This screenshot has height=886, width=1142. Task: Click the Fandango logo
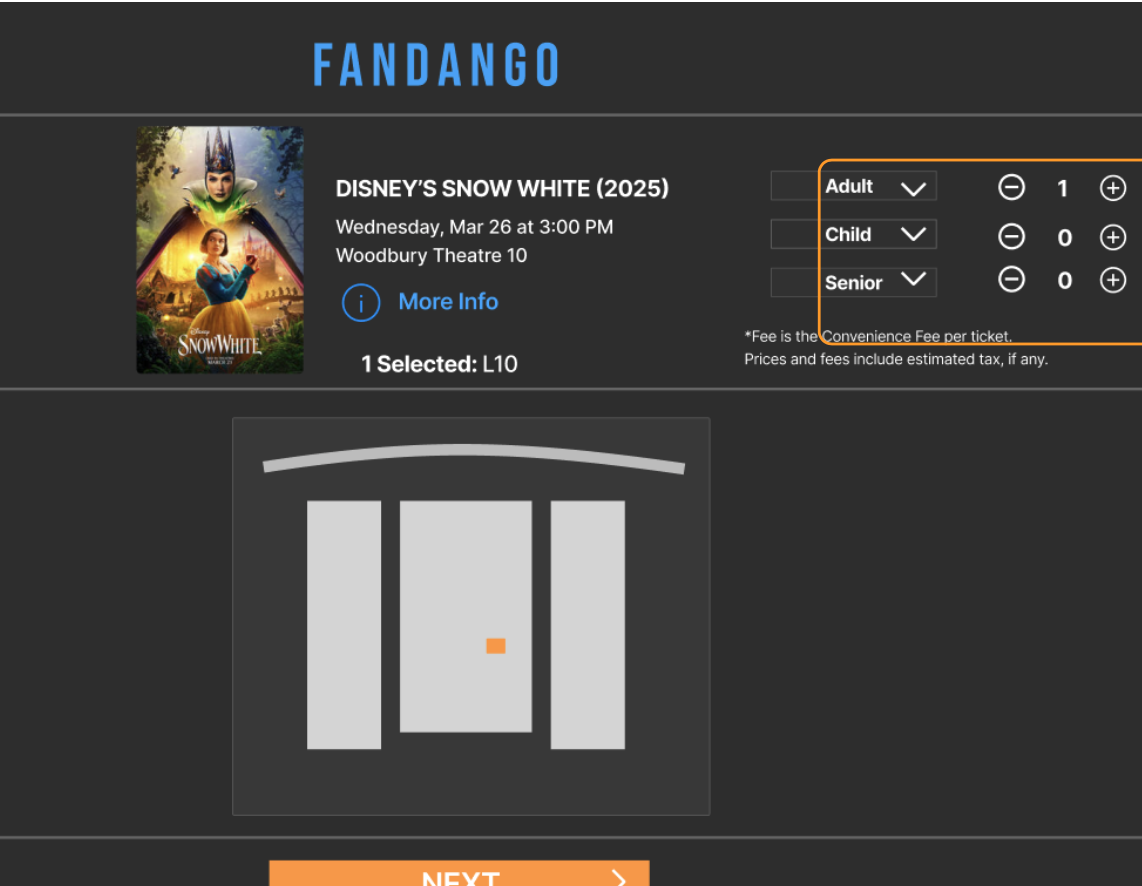pyautogui.click(x=437, y=64)
